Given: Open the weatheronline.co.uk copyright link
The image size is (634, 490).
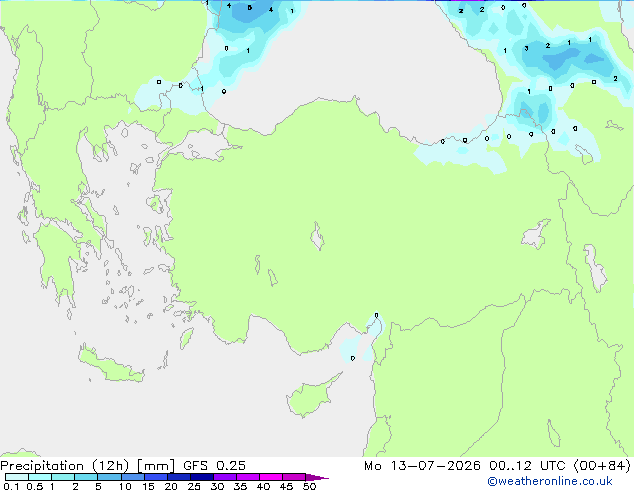Looking at the screenshot, I should tap(549, 481).
